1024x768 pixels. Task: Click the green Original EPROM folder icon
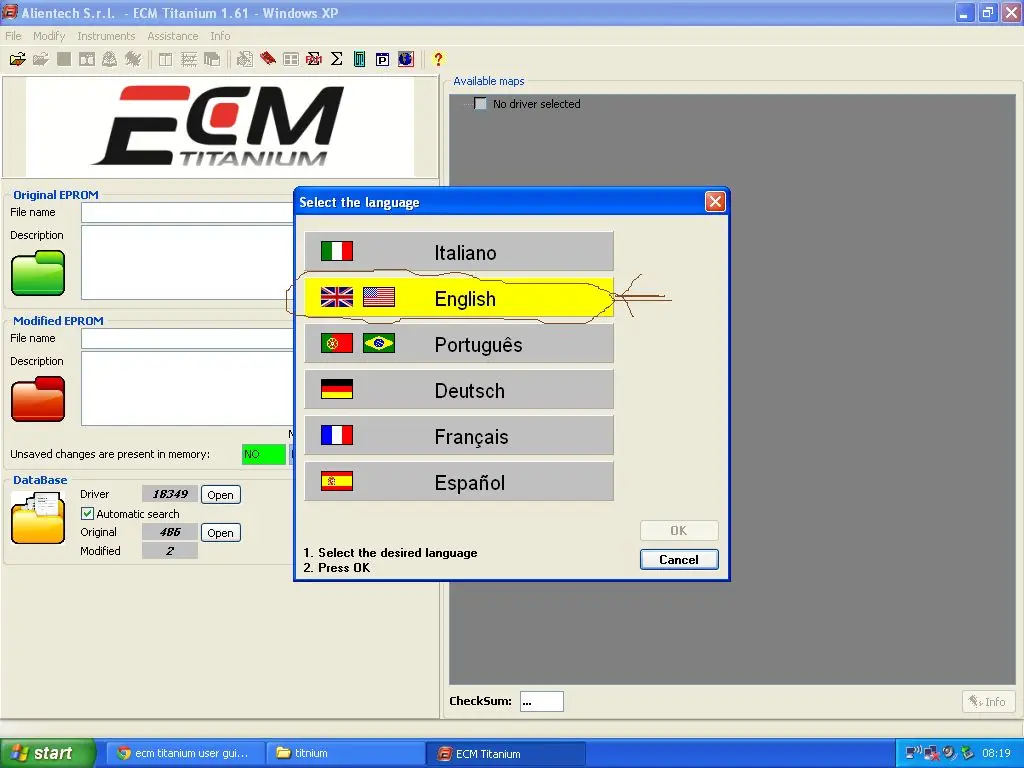[x=37, y=271]
